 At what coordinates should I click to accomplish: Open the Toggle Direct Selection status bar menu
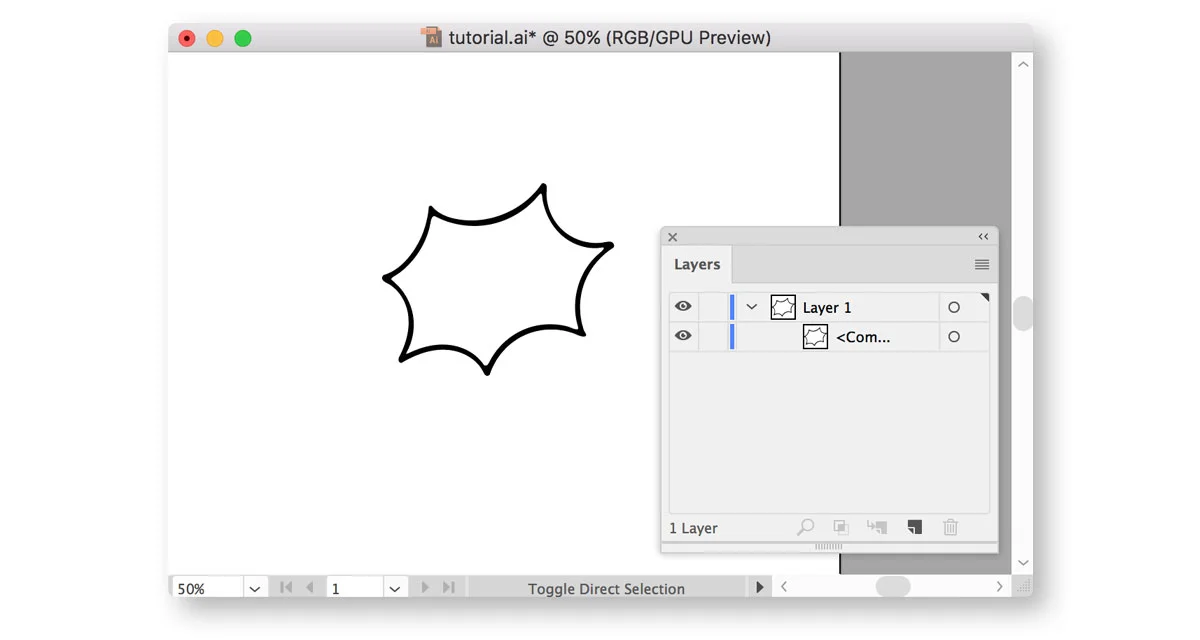point(760,588)
